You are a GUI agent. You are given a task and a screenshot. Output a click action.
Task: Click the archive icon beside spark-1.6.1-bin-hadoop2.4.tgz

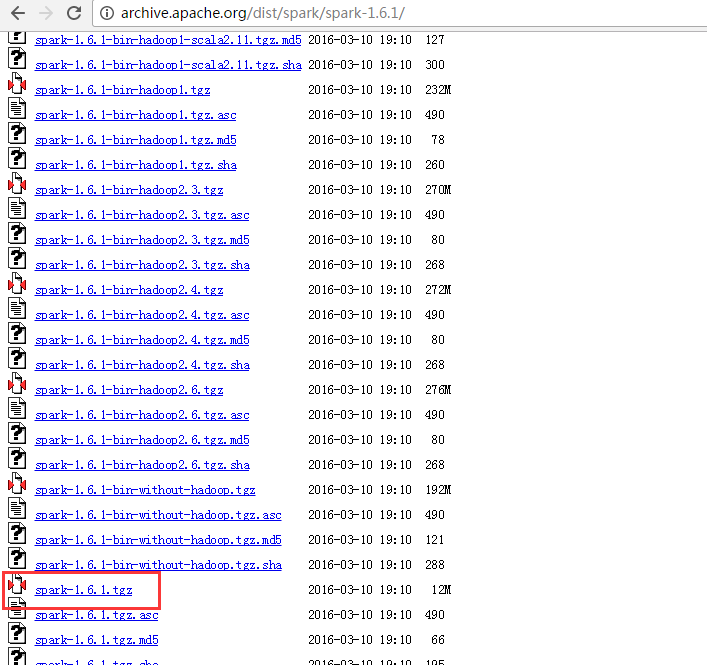(x=17, y=284)
